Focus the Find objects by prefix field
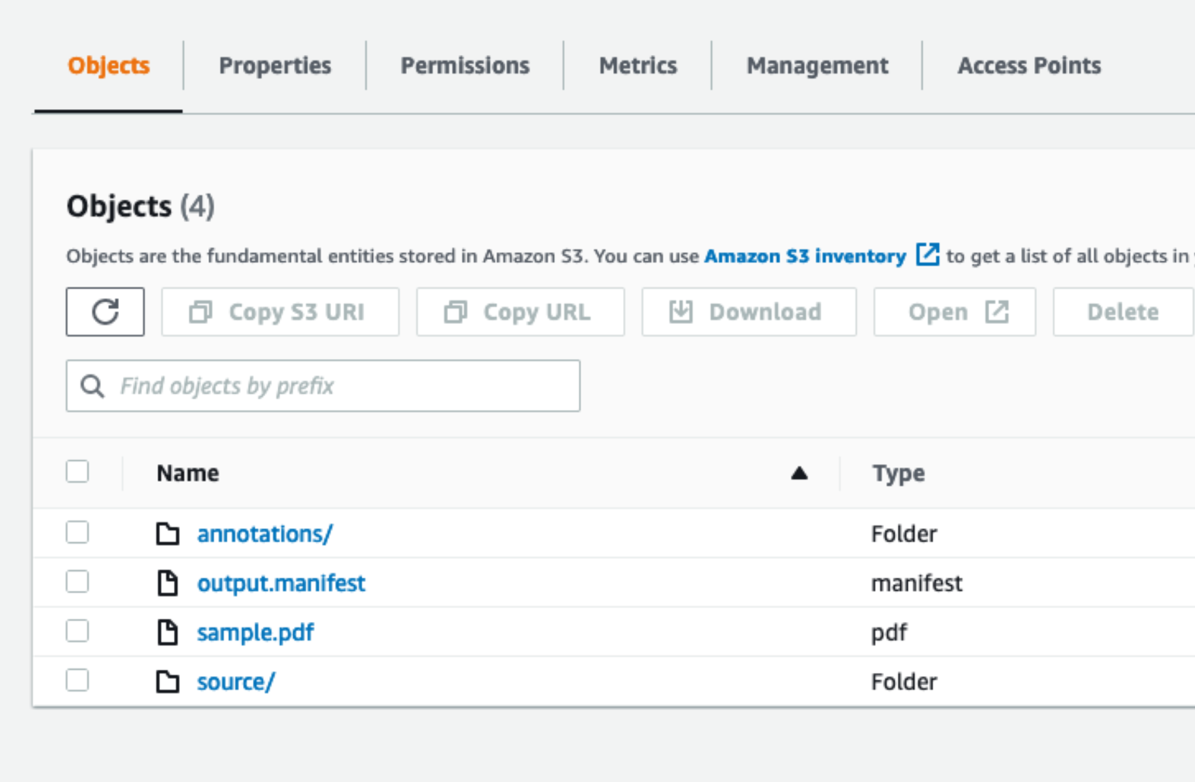The image size is (1195, 782). pos(323,386)
